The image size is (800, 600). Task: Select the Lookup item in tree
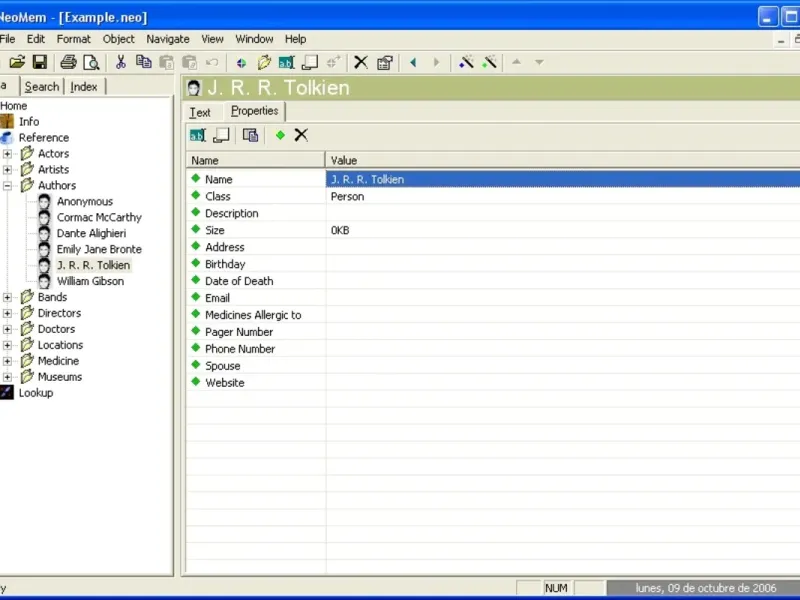click(x=35, y=393)
